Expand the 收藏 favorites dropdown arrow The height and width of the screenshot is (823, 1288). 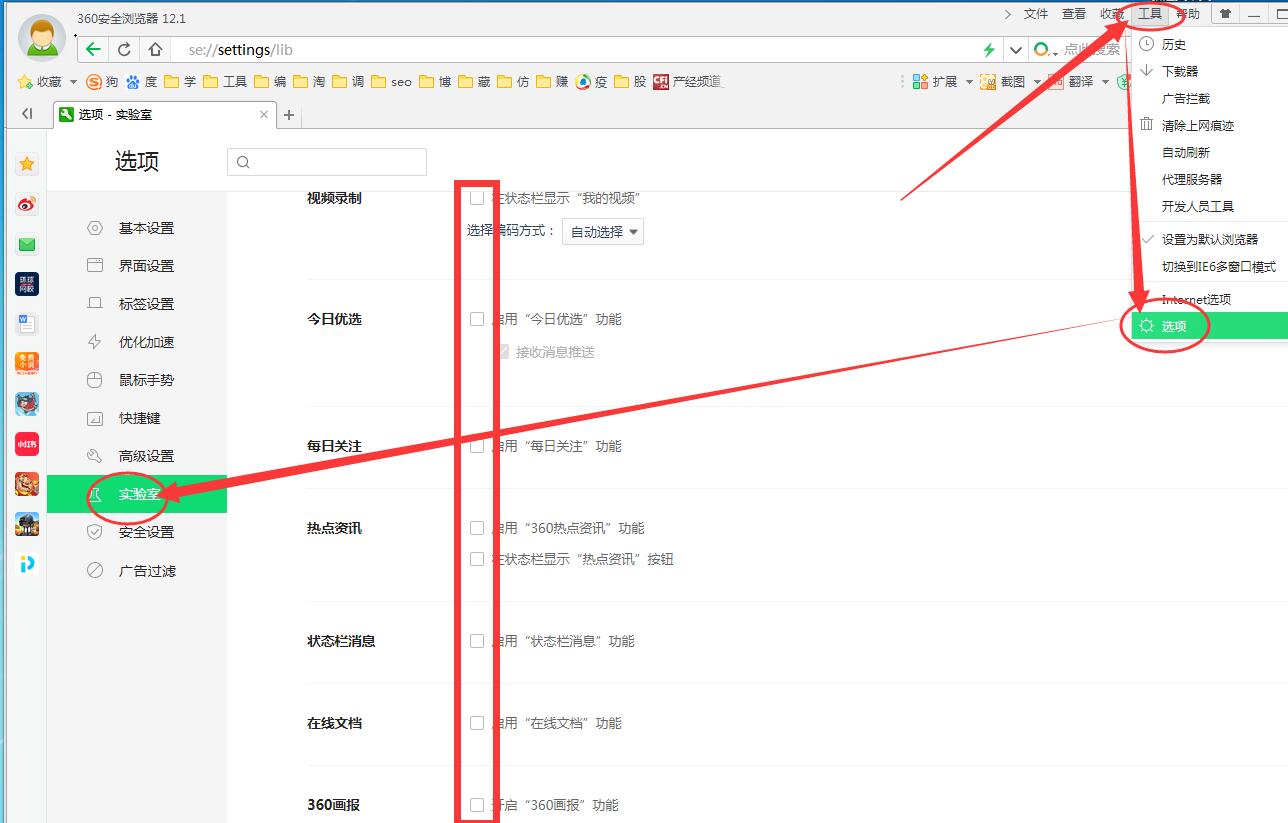73,82
